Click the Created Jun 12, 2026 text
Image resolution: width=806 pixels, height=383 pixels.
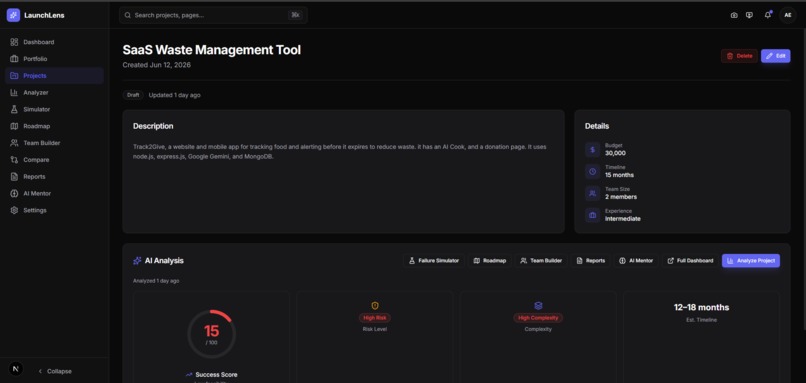(157, 65)
